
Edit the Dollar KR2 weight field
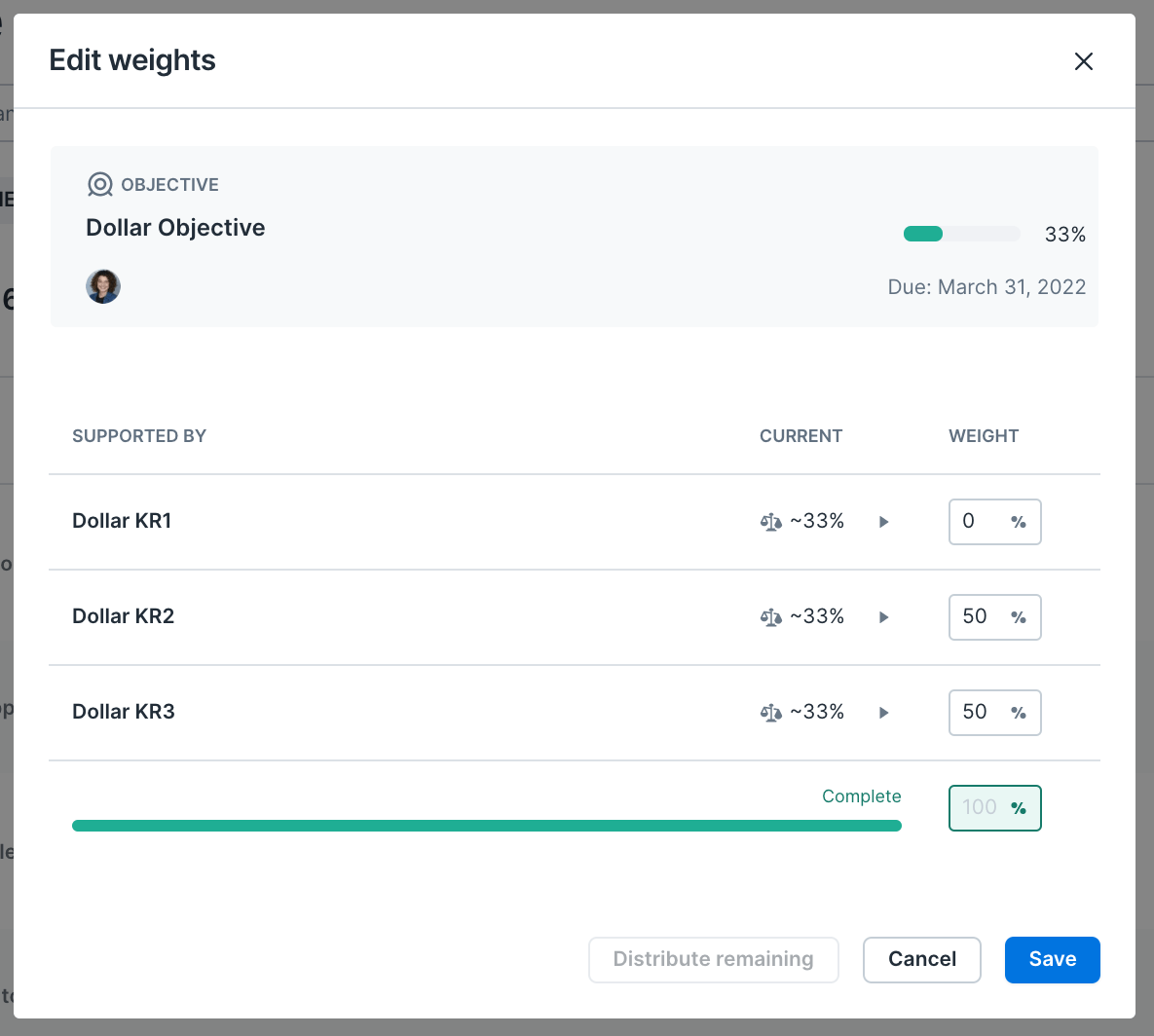pos(994,617)
